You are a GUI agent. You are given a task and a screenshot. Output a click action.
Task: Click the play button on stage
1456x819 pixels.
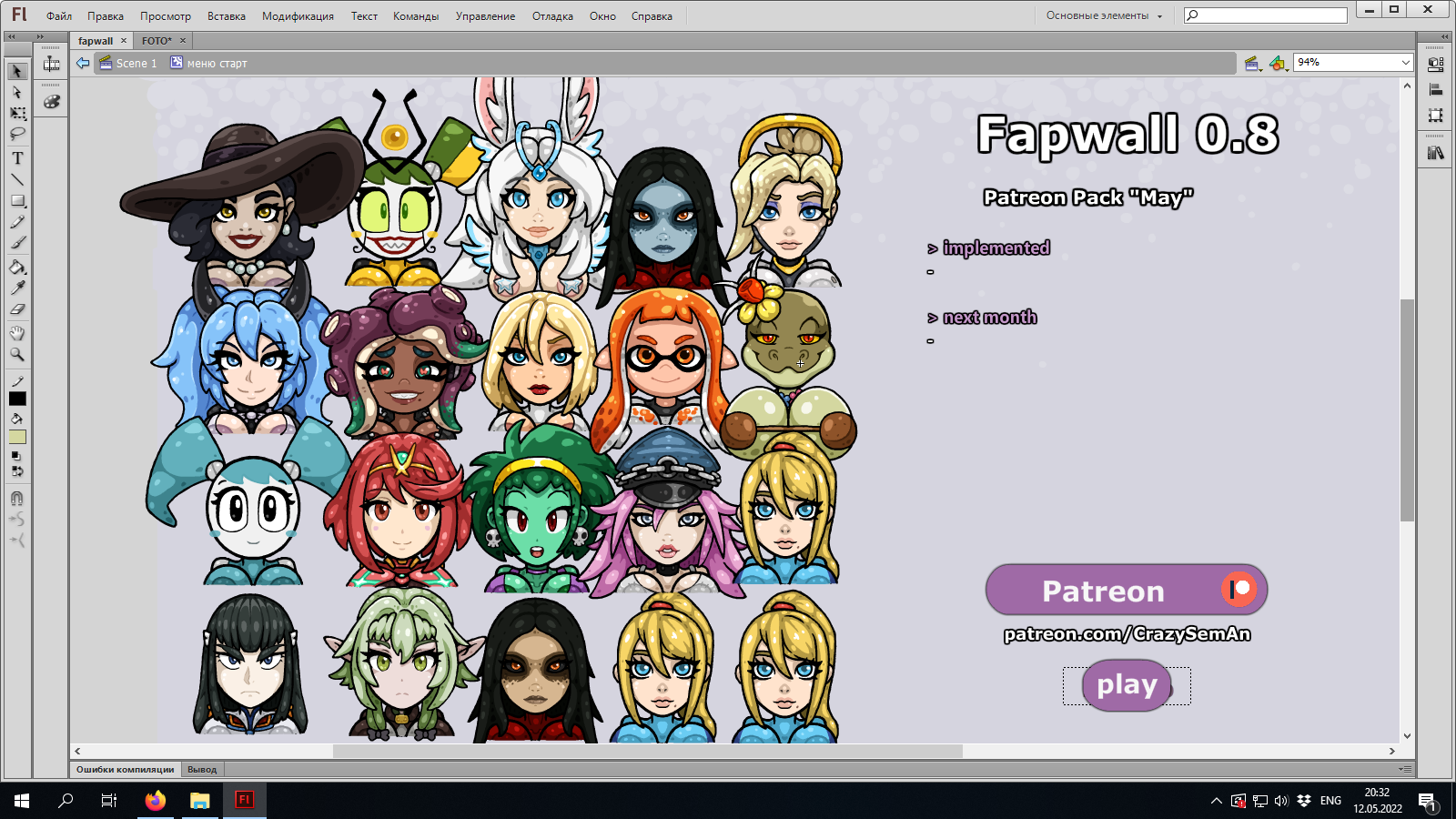[1127, 685]
